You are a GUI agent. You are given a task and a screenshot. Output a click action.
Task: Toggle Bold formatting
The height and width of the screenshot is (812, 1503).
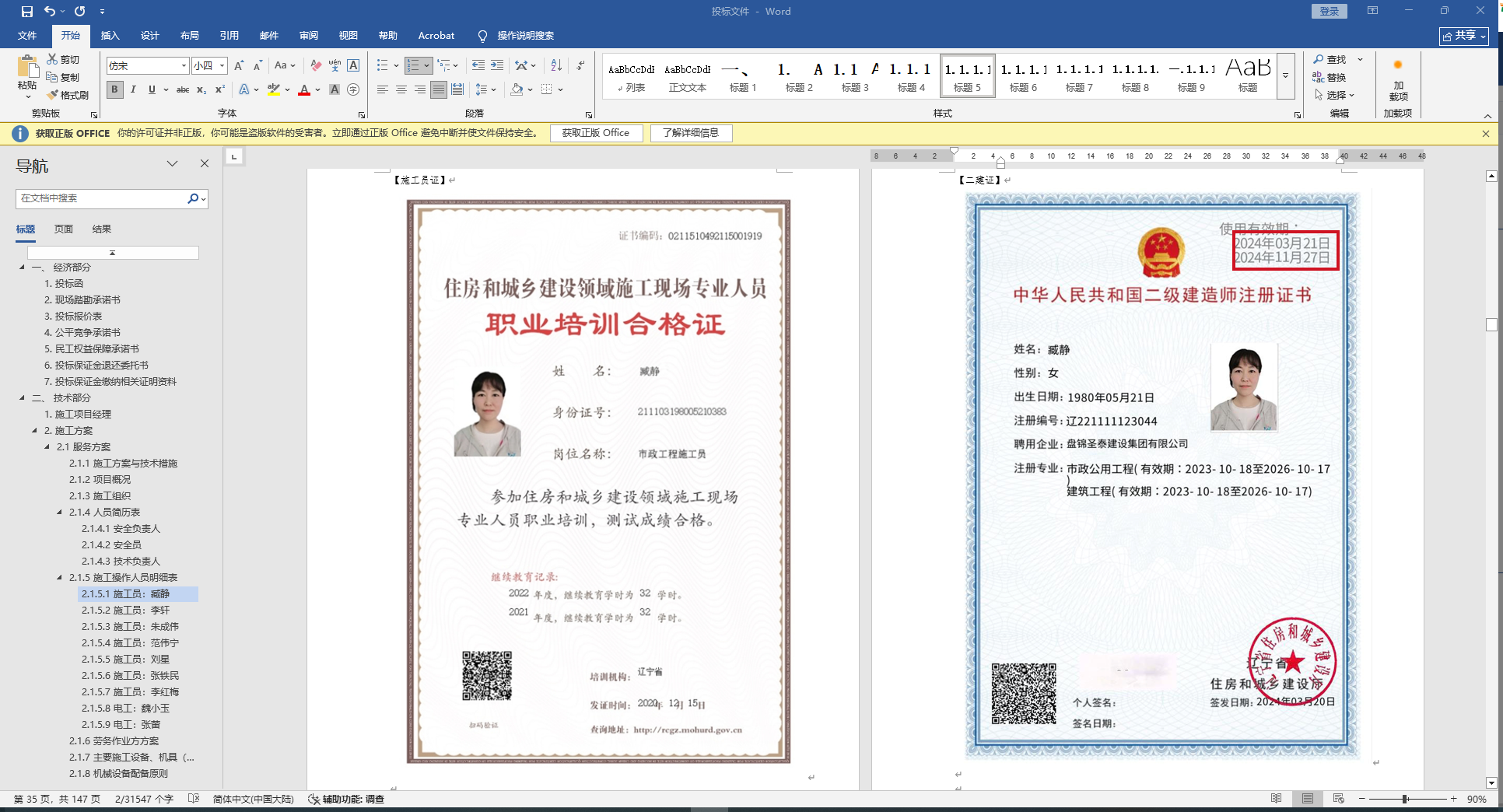coord(115,89)
